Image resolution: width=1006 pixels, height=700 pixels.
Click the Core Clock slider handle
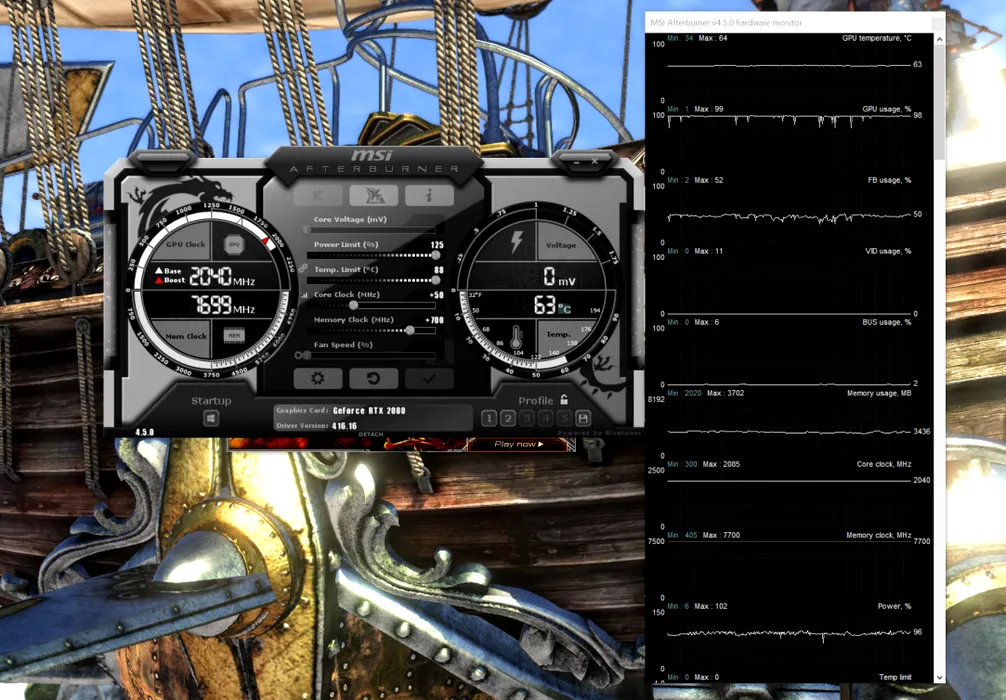(x=353, y=305)
